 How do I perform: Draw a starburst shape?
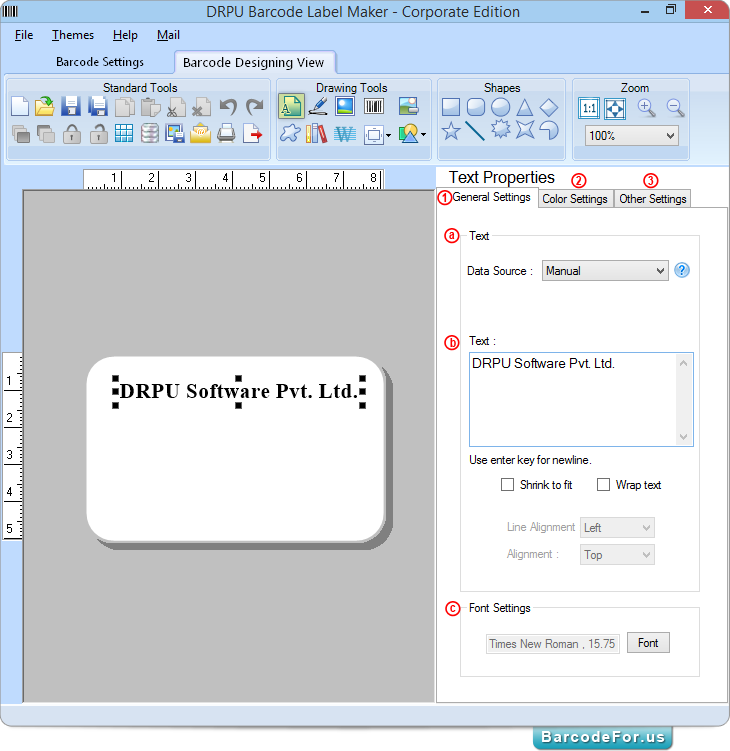[501, 129]
